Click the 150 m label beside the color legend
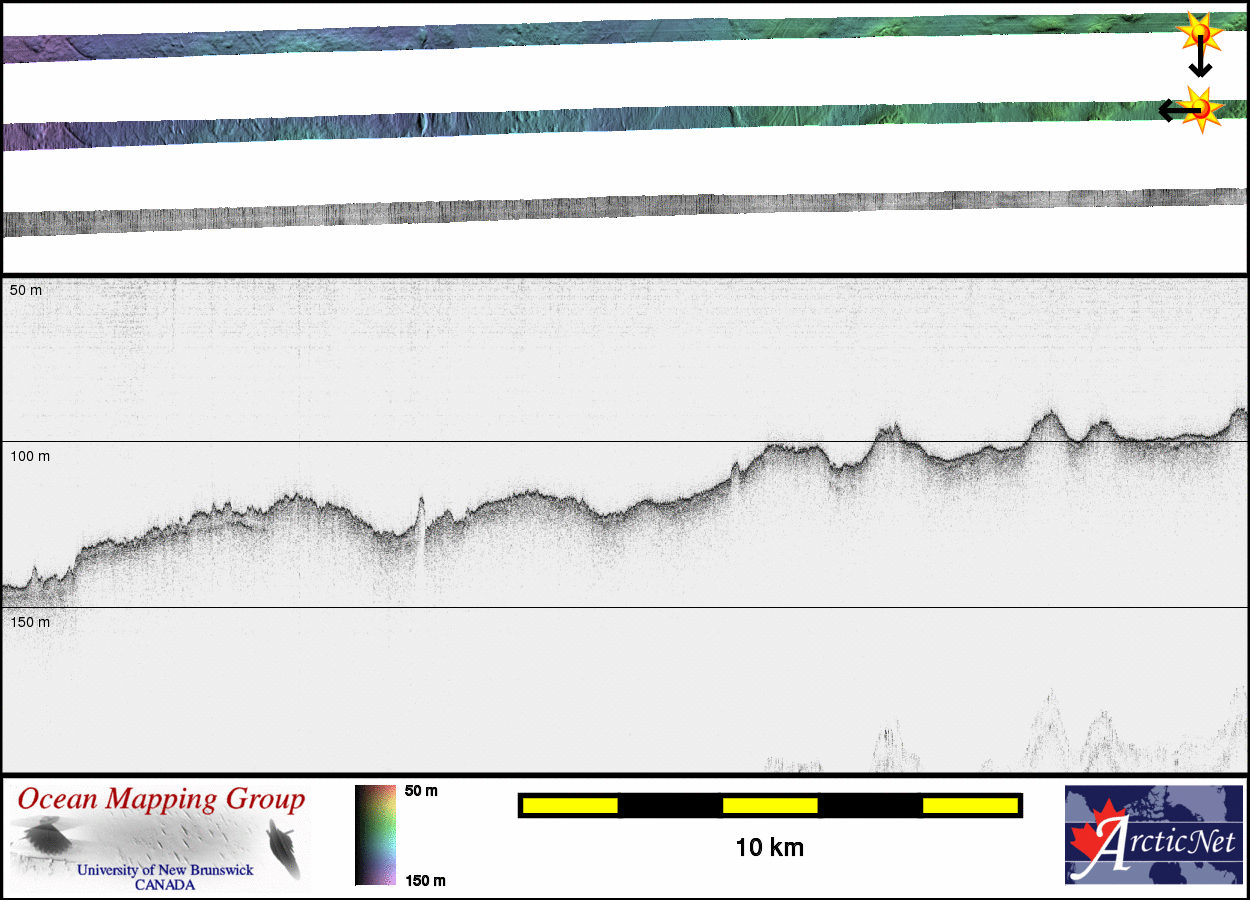This screenshot has height=900, width=1250. pos(425,880)
